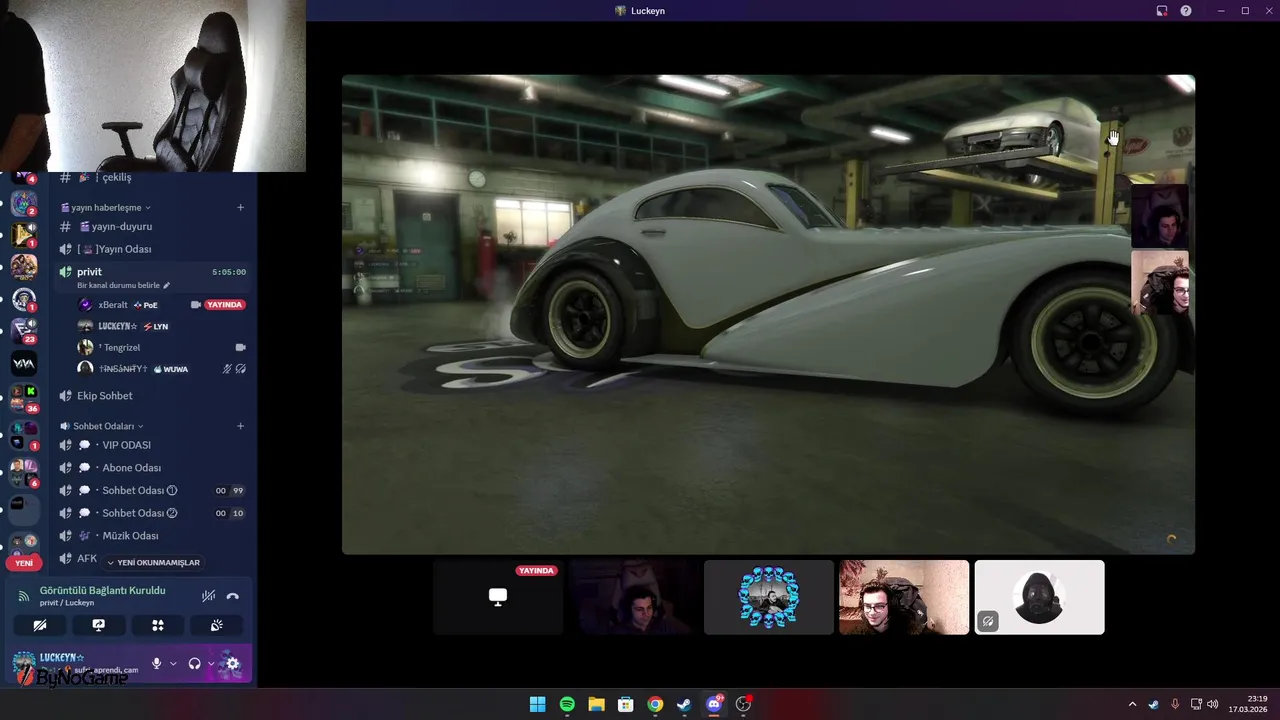1280x720 pixels.
Task: Open user settings gear
Action: (x=233, y=663)
